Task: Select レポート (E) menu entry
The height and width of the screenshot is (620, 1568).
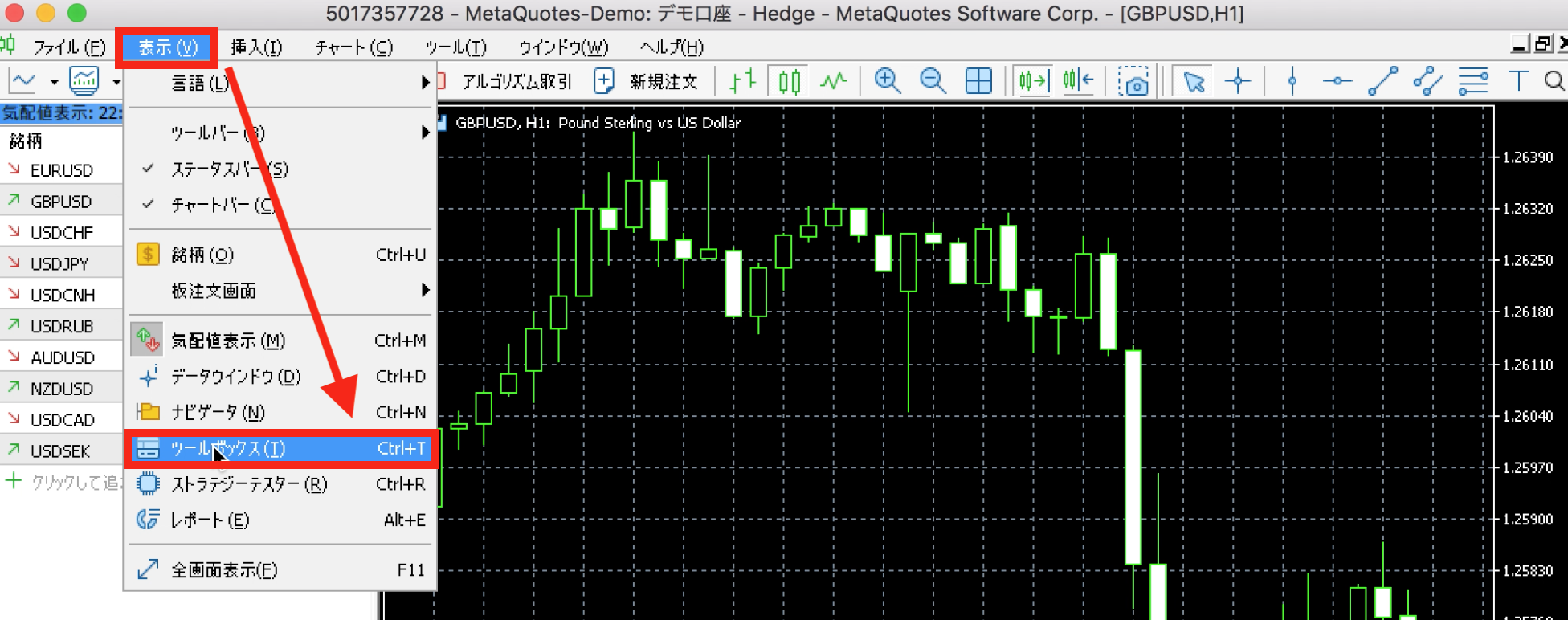Action: click(x=280, y=520)
